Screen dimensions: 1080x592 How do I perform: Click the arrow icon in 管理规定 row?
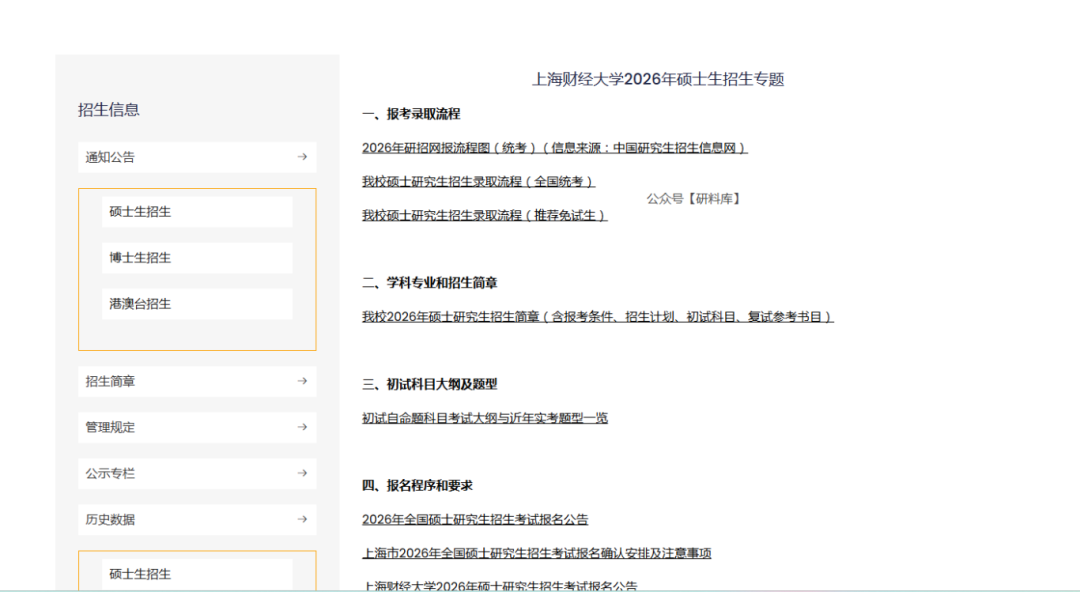coord(301,427)
